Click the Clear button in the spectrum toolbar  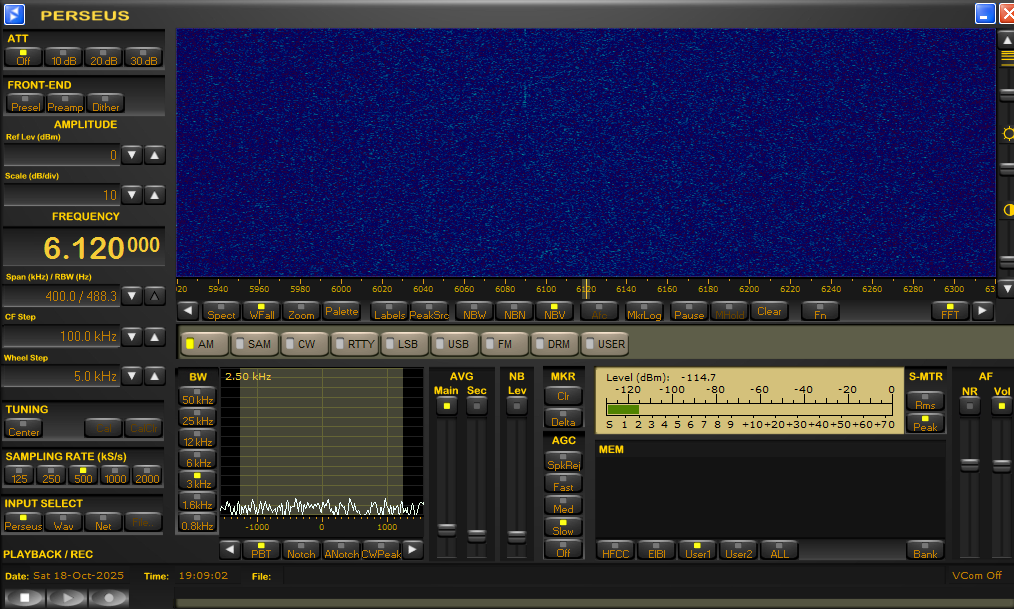769,311
